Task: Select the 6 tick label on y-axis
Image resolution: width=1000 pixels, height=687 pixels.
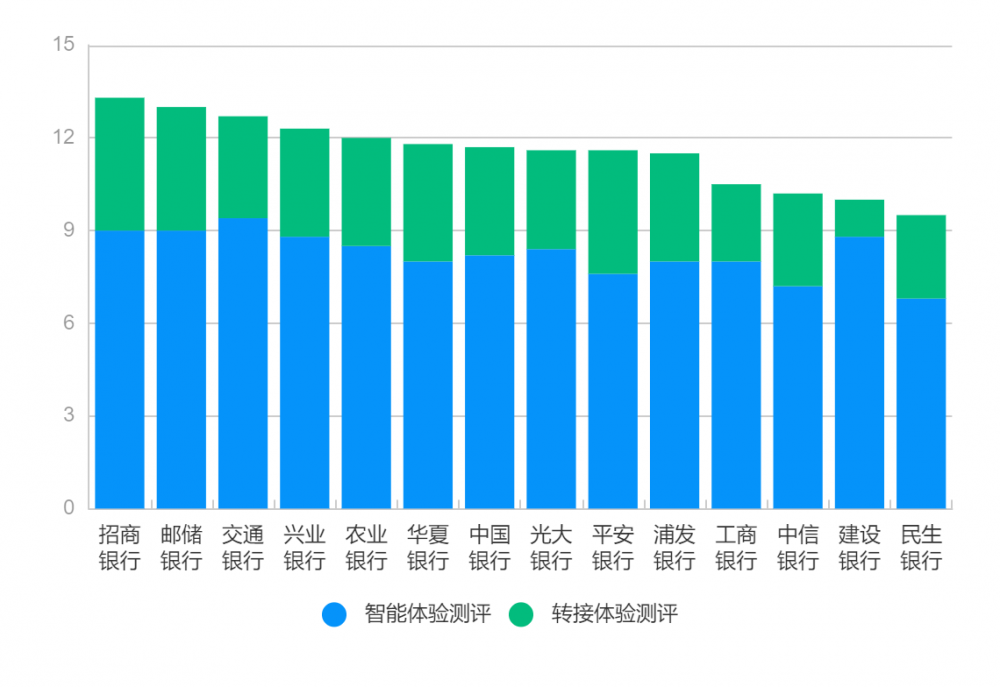Action: tap(69, 323)
